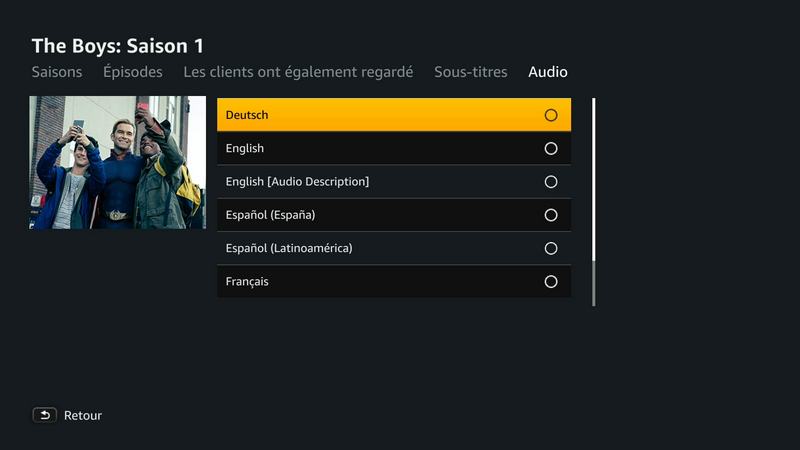Click the Retour back arrow icon

[44, 415]
